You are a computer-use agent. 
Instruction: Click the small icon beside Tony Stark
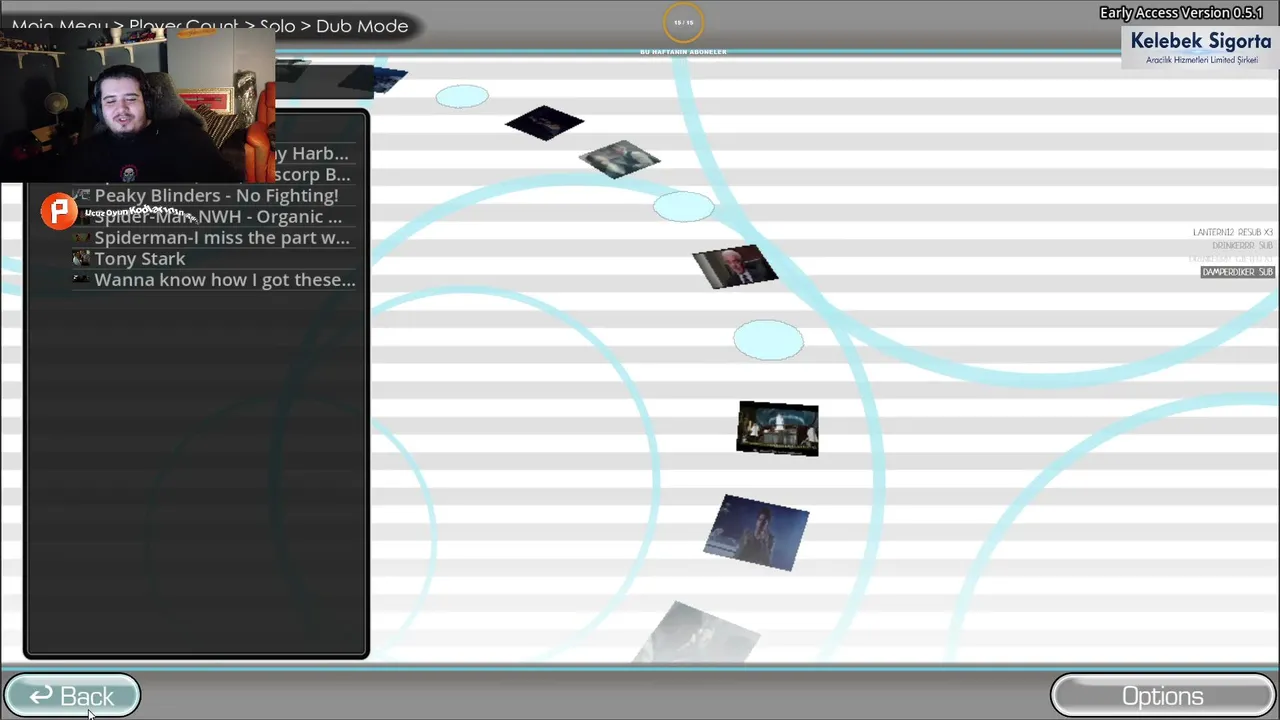(81, 259)
